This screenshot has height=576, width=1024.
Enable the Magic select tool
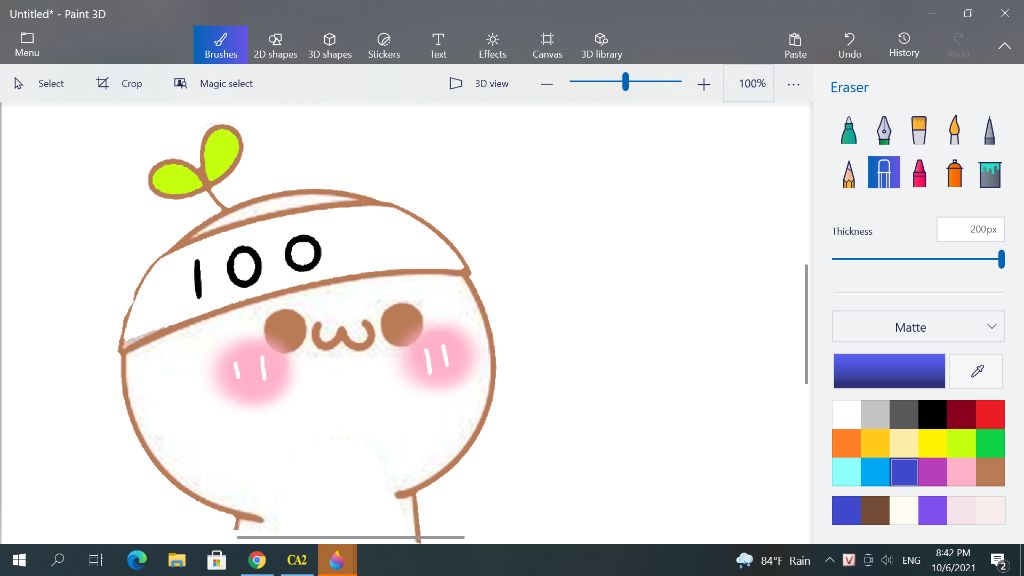tap(213, 84)
